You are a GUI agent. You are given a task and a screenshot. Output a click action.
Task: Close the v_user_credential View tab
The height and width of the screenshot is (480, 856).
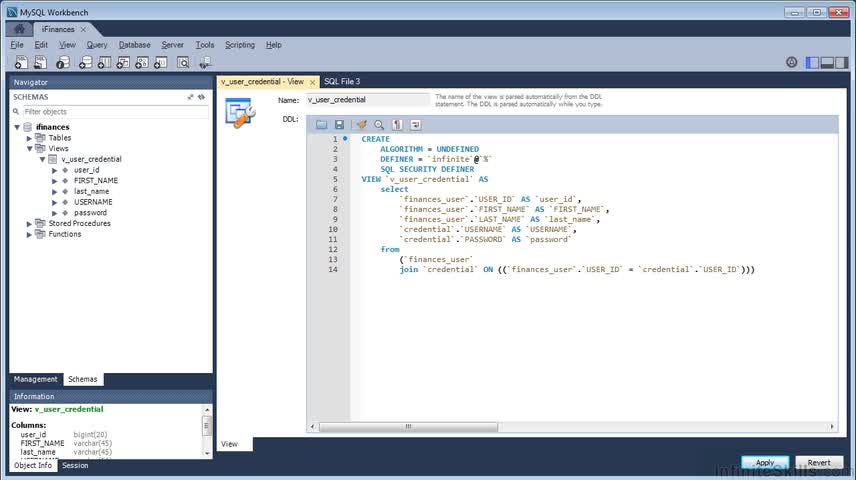coord(312,82)
